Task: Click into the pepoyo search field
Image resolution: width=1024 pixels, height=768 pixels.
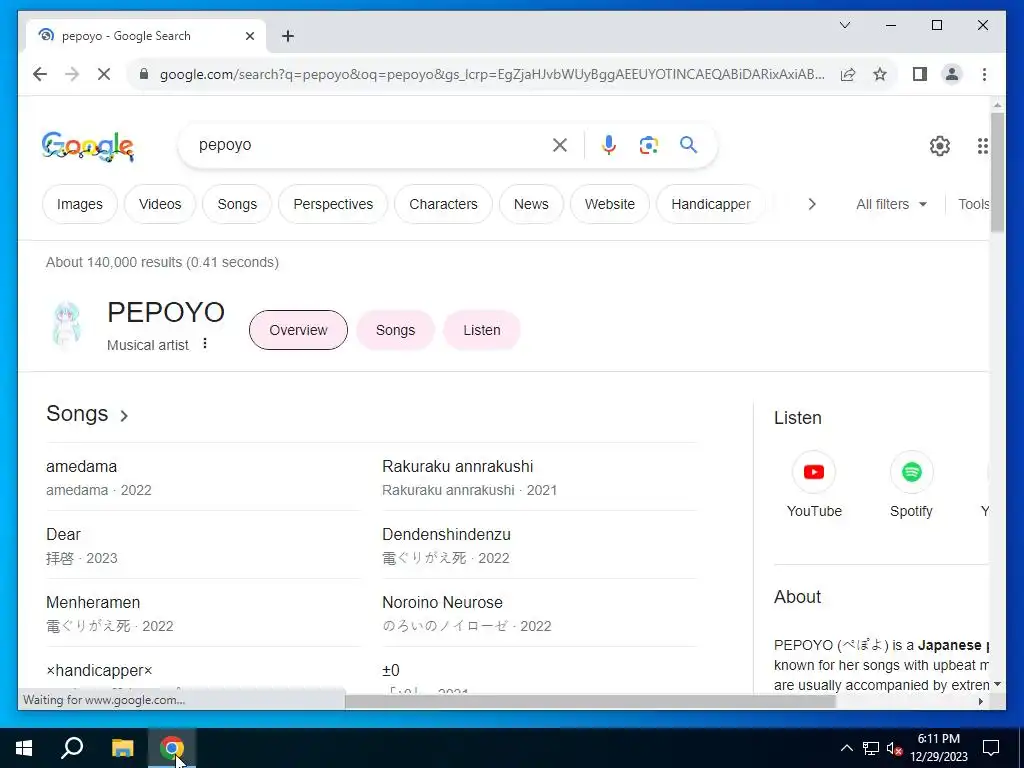Action: (x=369, y=145)
